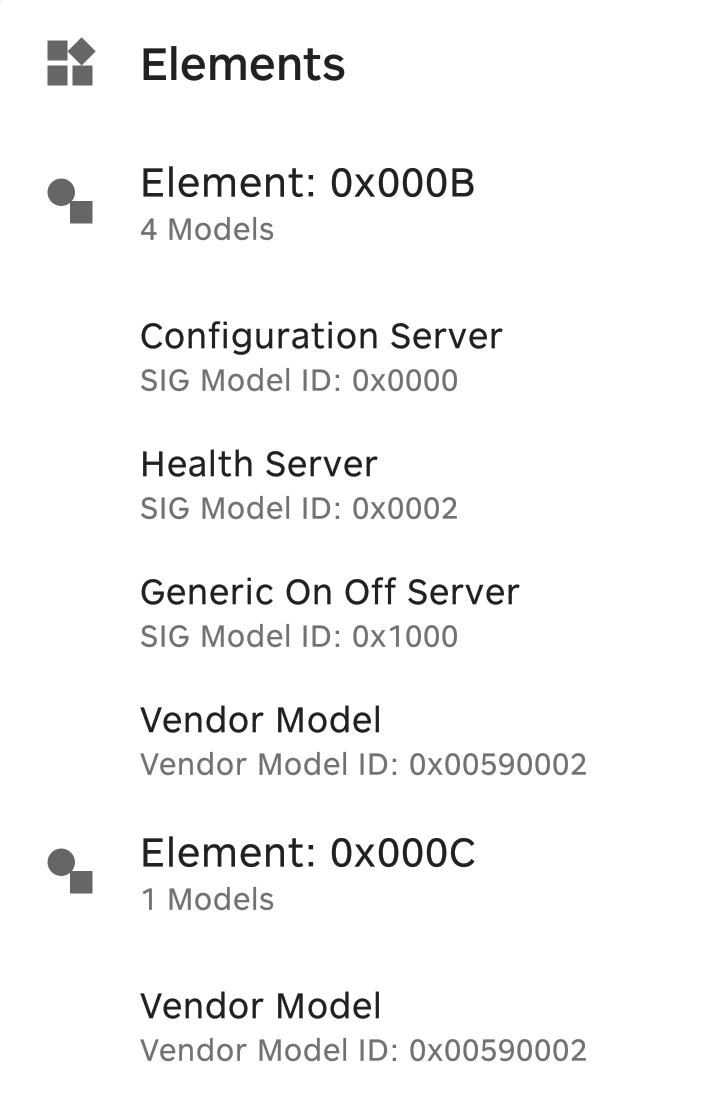Click Vendor Model ID below Generic On Off
The image size is (709, 1115).
point(363,765)
